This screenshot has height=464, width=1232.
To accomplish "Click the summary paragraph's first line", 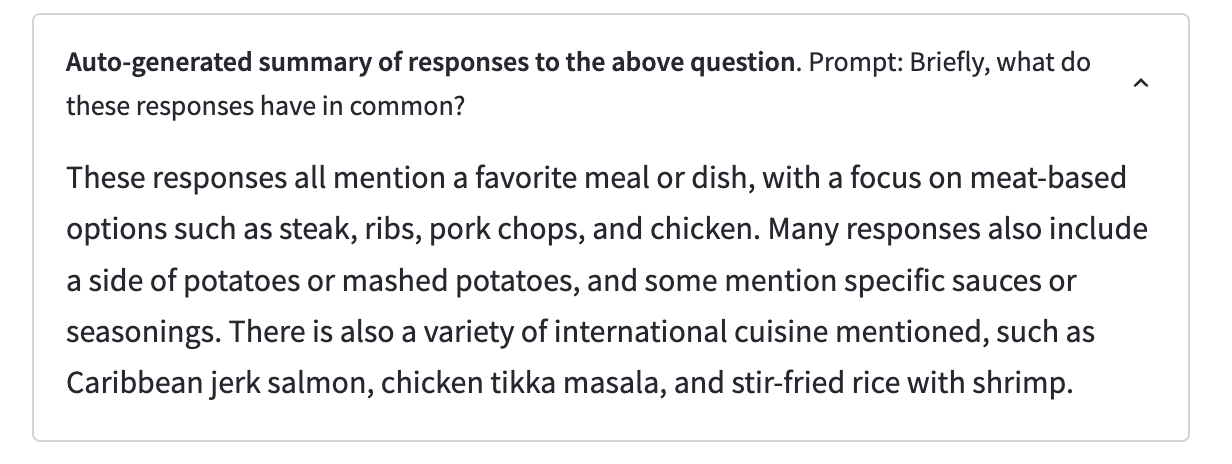I will [x=597, y=179].
